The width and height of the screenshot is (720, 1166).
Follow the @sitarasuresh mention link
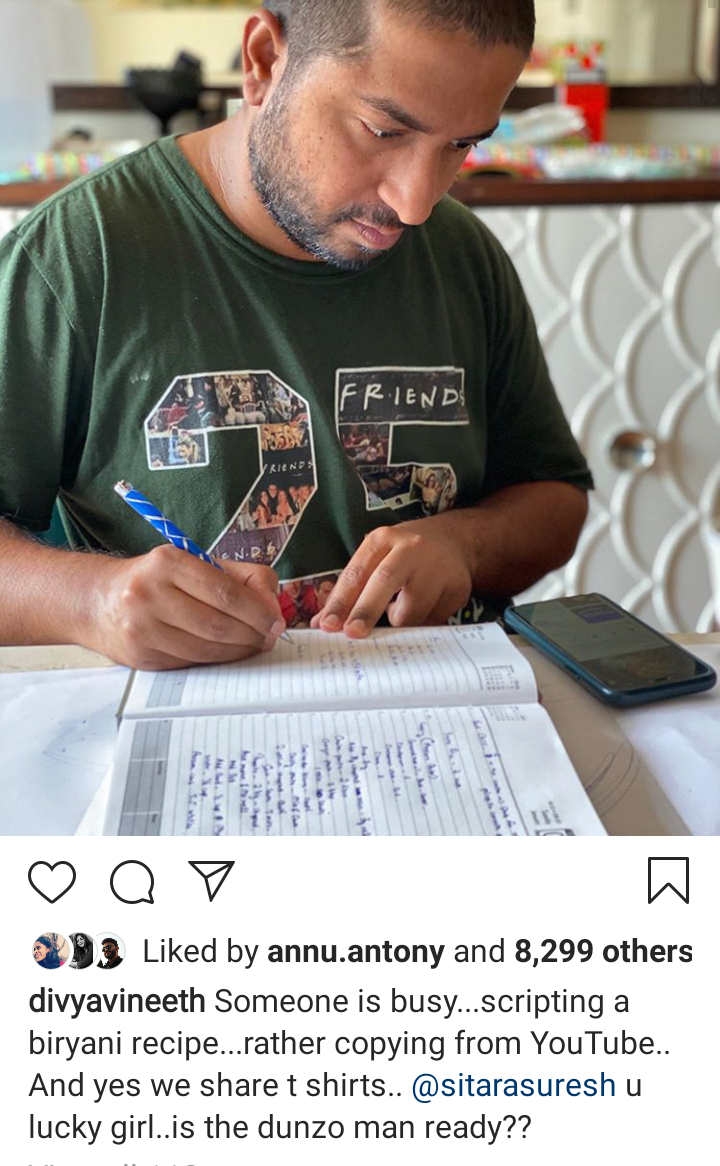tap(513, 1086)
